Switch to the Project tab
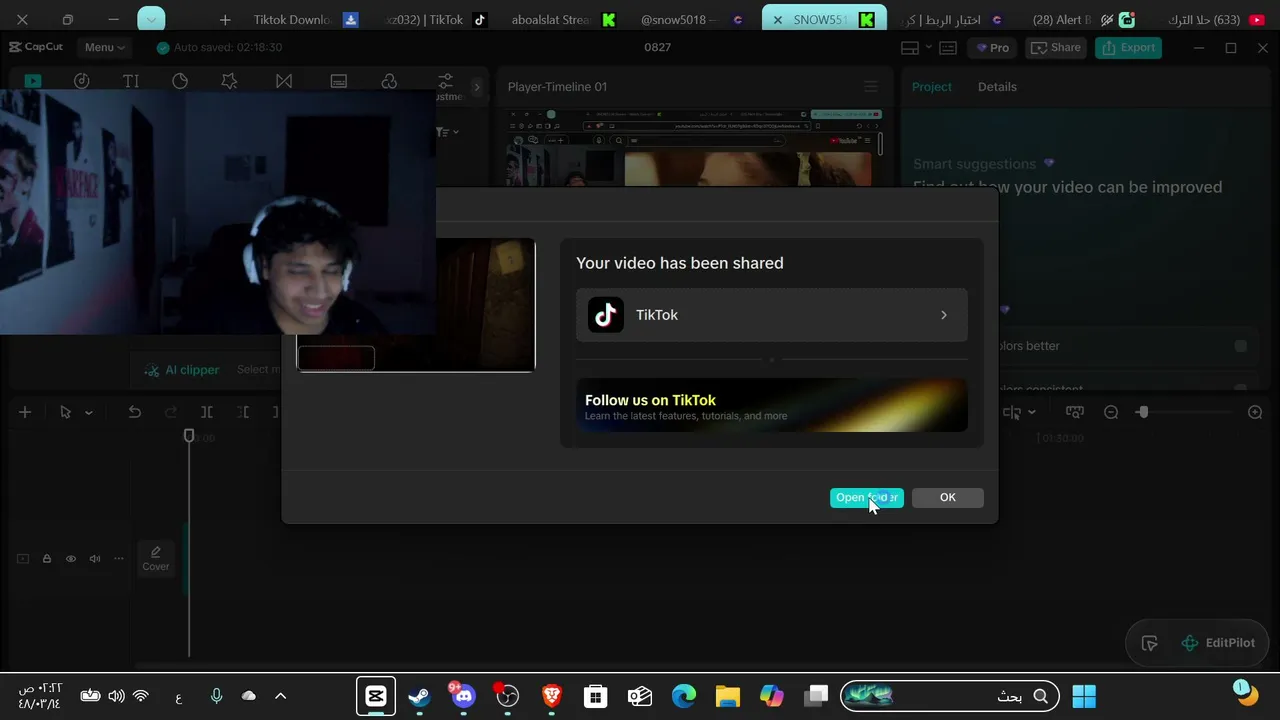Image resolution: width=1280 pixels, height=720 pixels. point(932,87)
